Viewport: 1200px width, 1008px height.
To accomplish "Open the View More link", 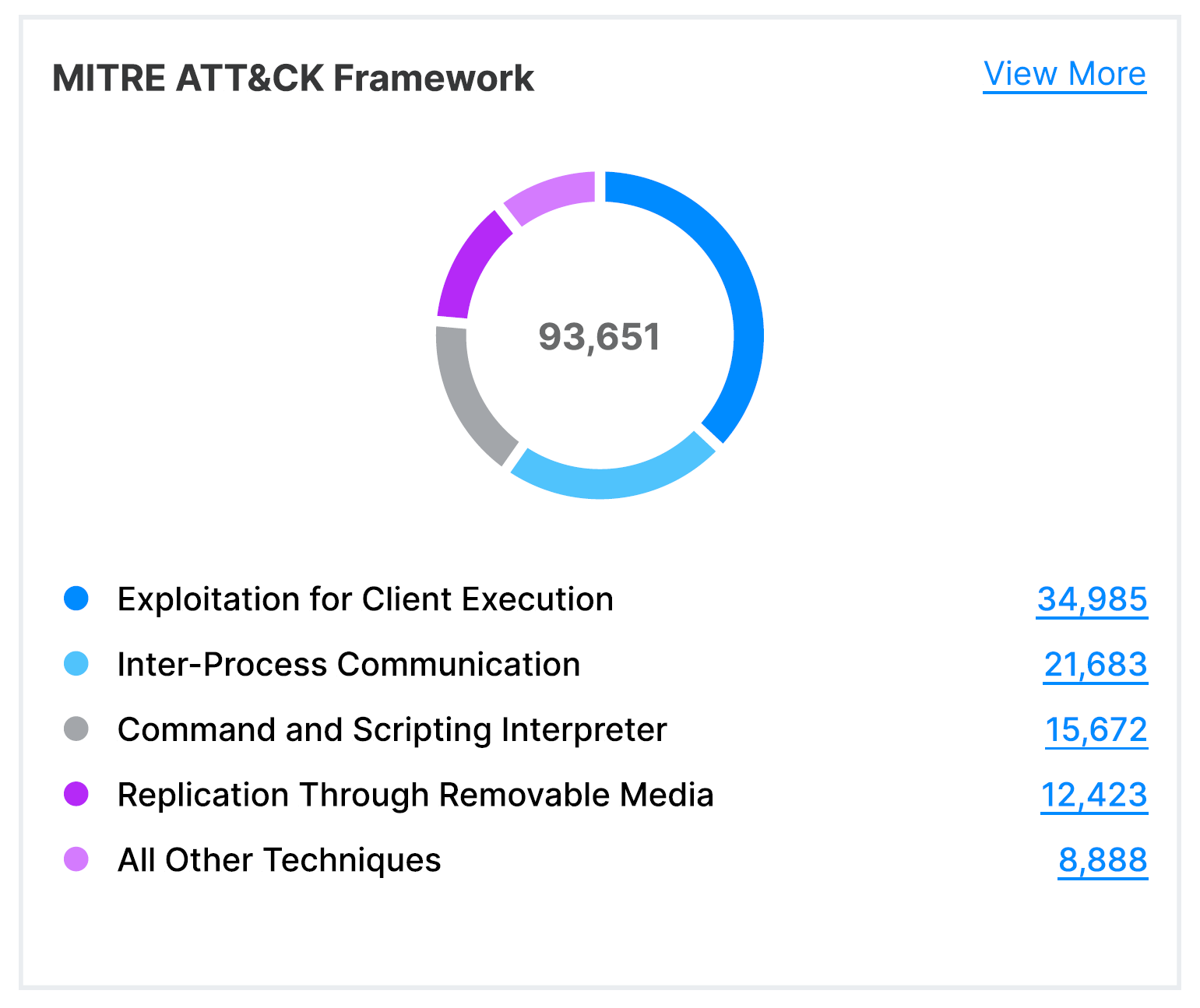I will [x=1064, y=75].
